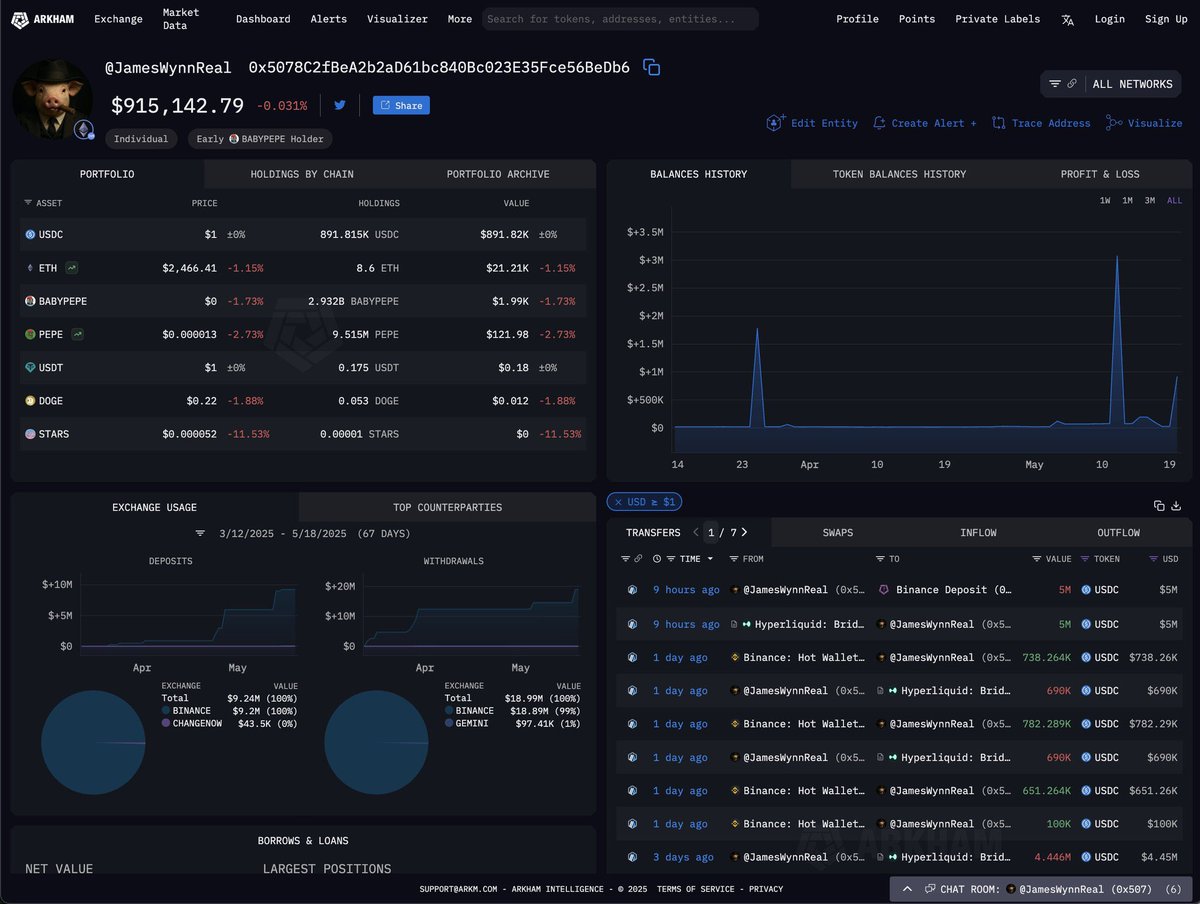Screen dimensions: 1200x904
Task: Open the VALUE column filter icon
Action: (1037, 559)
